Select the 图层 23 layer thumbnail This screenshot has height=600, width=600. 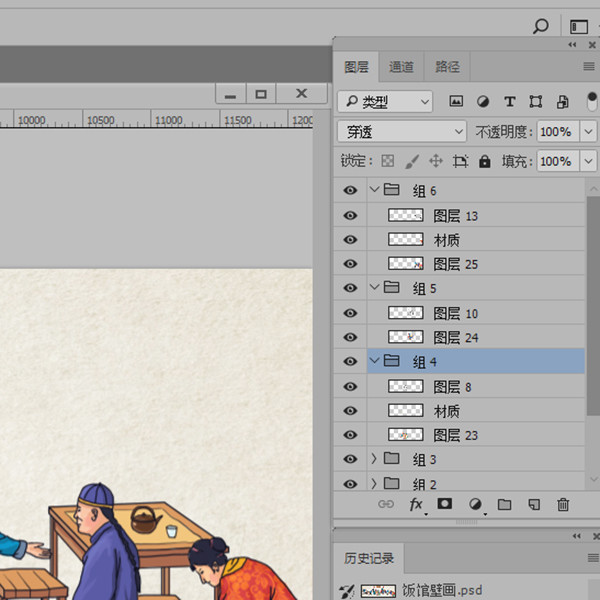[406, 434]
